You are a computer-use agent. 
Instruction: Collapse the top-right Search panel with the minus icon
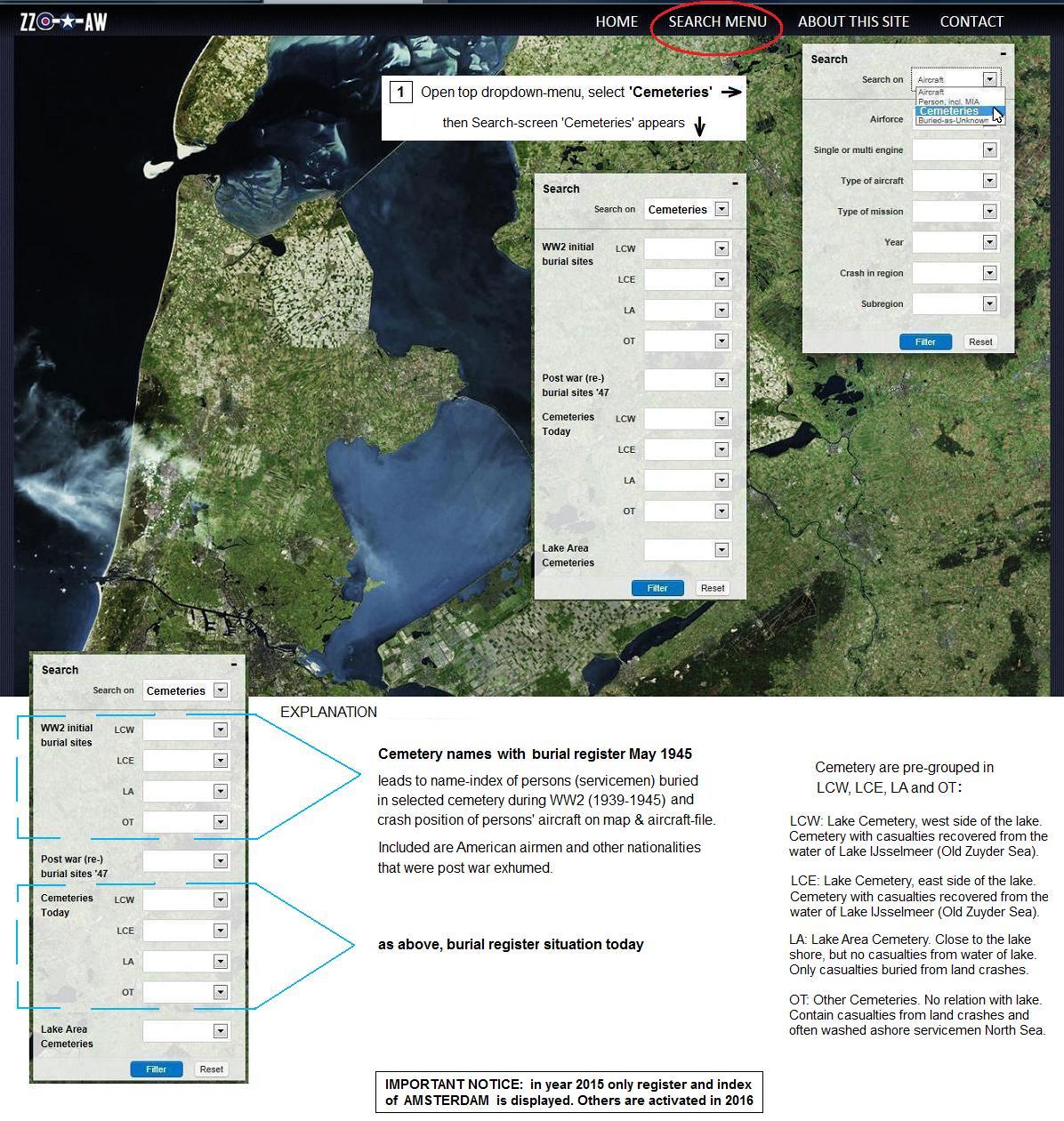pyautogui.click(x=1004, y=54)
